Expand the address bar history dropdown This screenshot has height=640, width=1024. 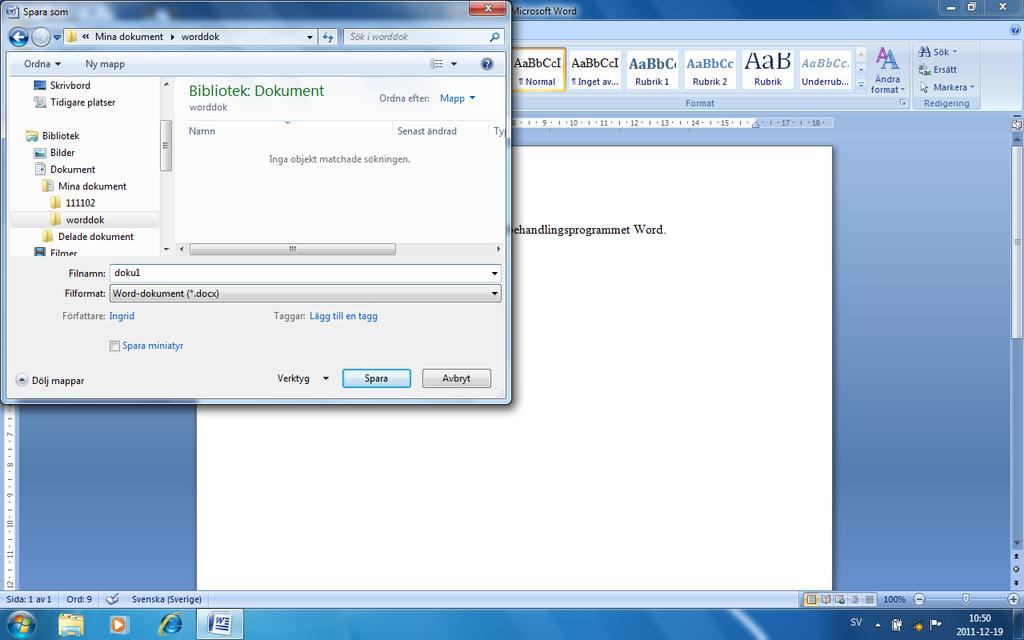click(x=310, y=37)
